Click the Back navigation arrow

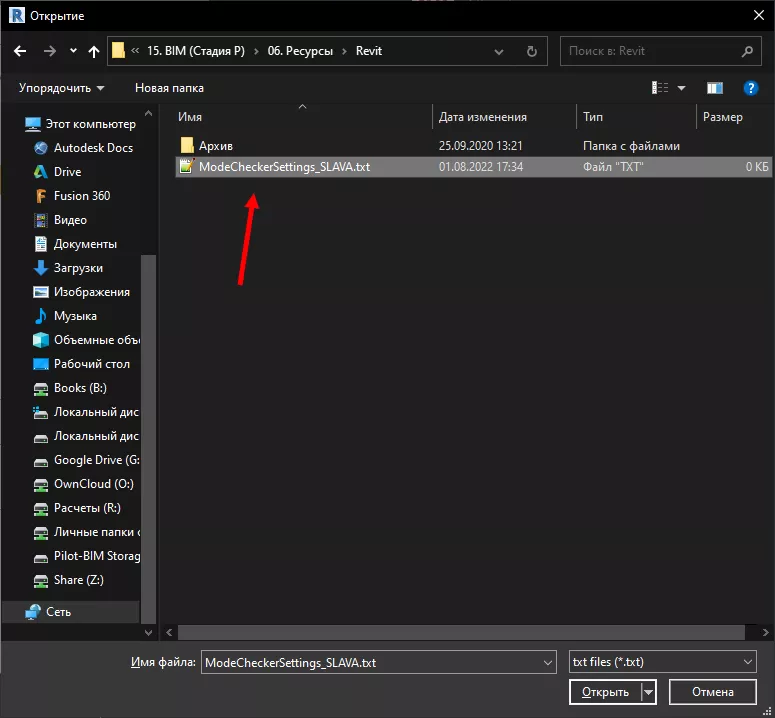coord(20,51)
